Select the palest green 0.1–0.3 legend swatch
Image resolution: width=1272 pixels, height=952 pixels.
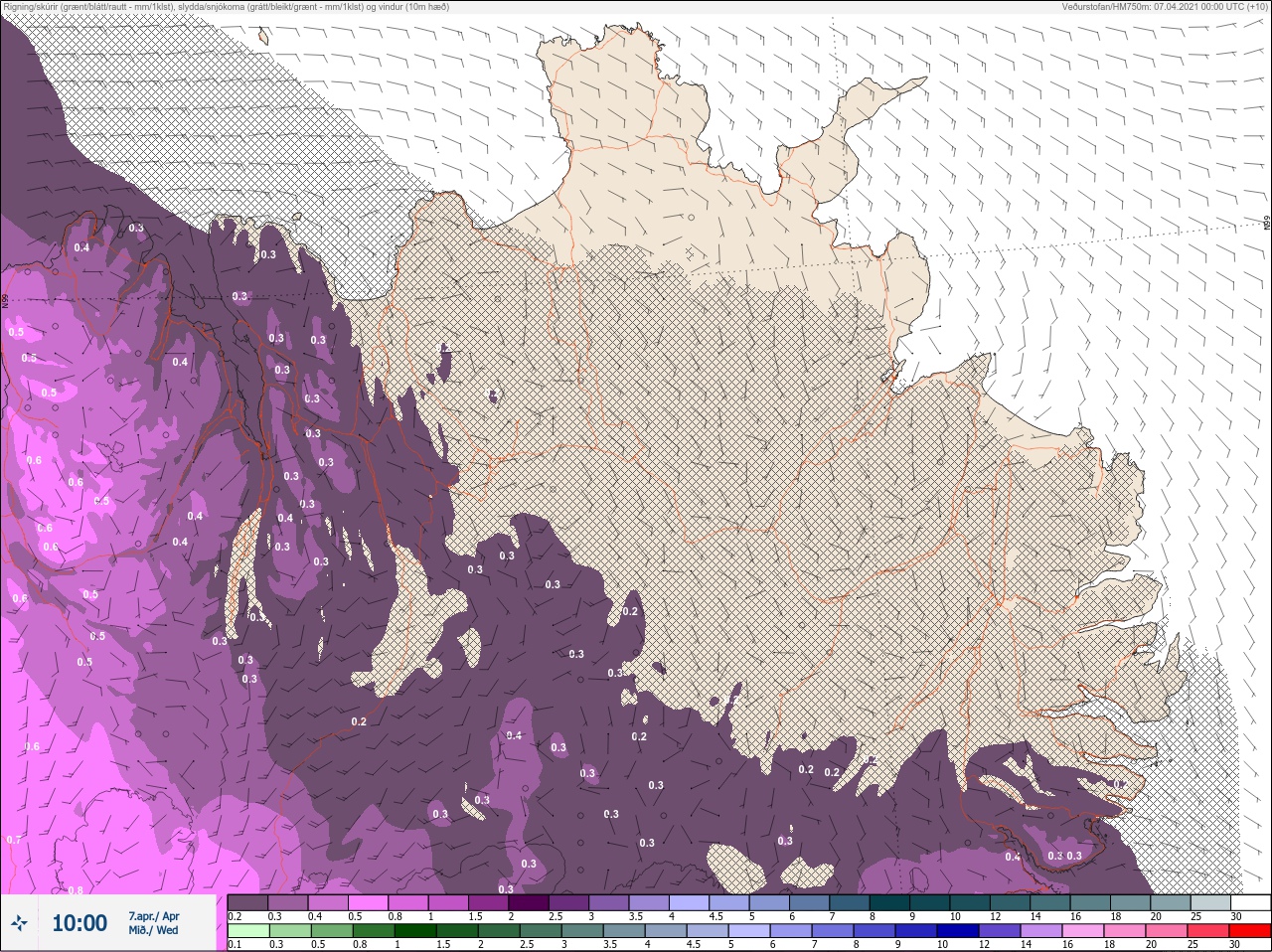click(248, 931)
